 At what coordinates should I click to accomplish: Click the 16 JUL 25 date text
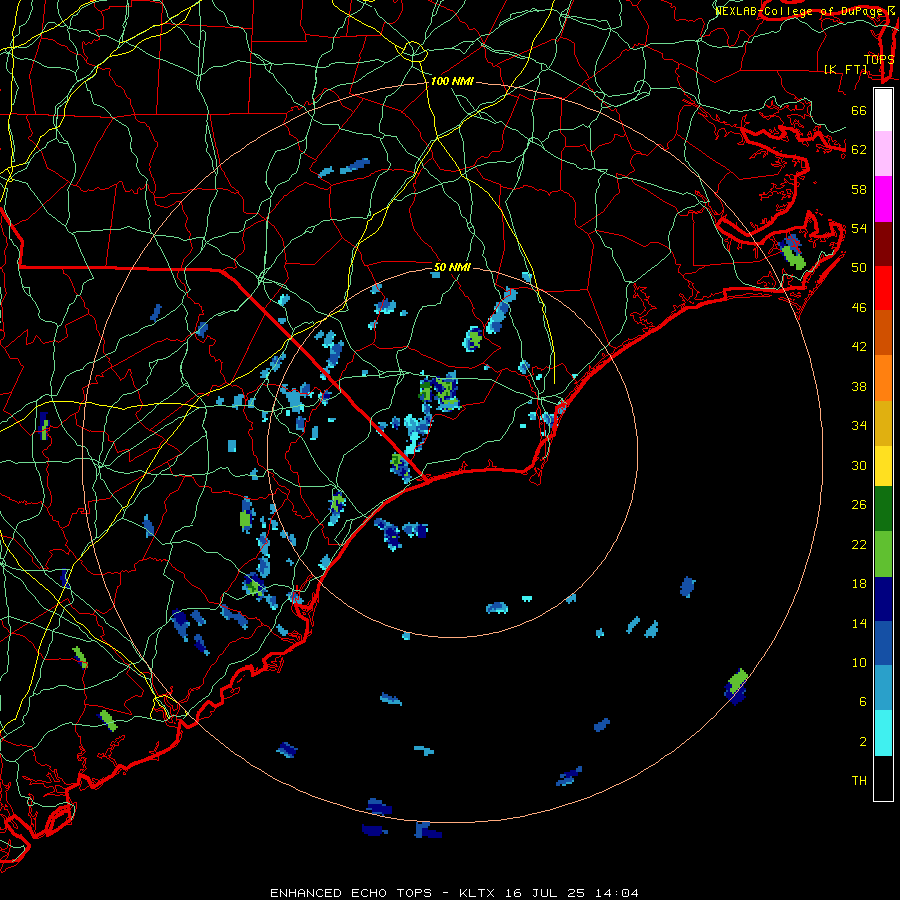point(546,893)
